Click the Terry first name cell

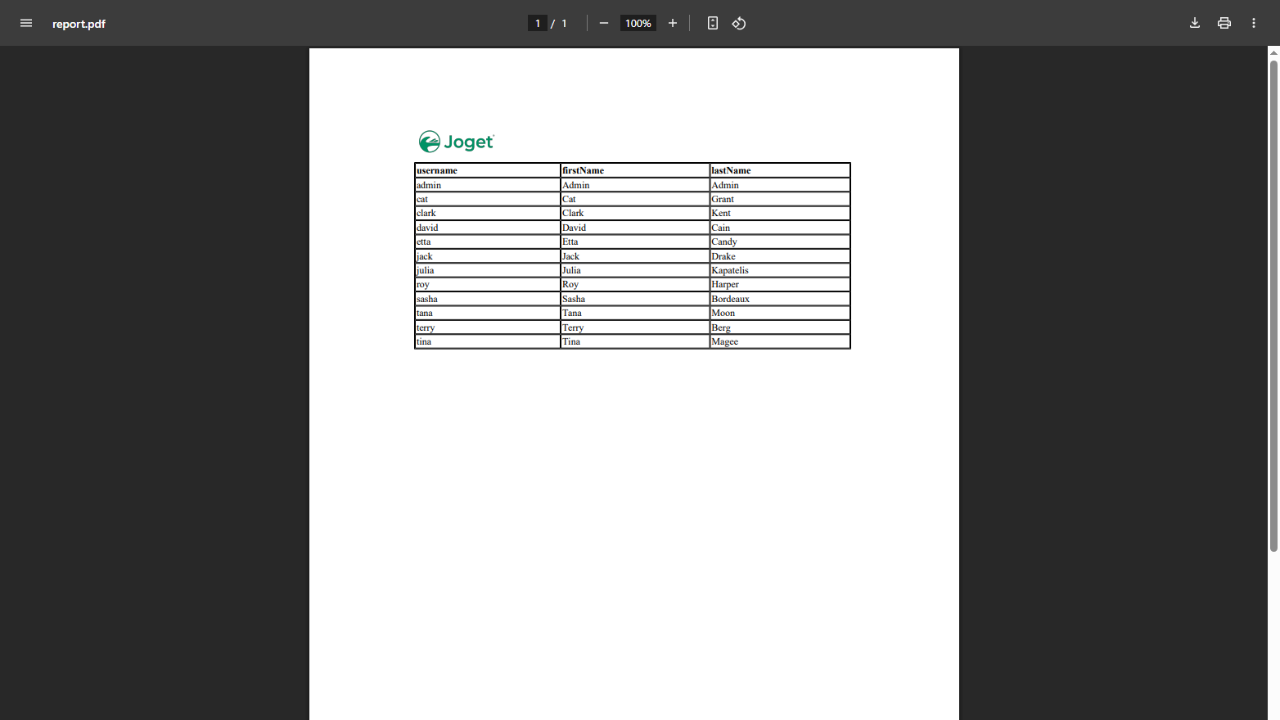click(573, 328)
